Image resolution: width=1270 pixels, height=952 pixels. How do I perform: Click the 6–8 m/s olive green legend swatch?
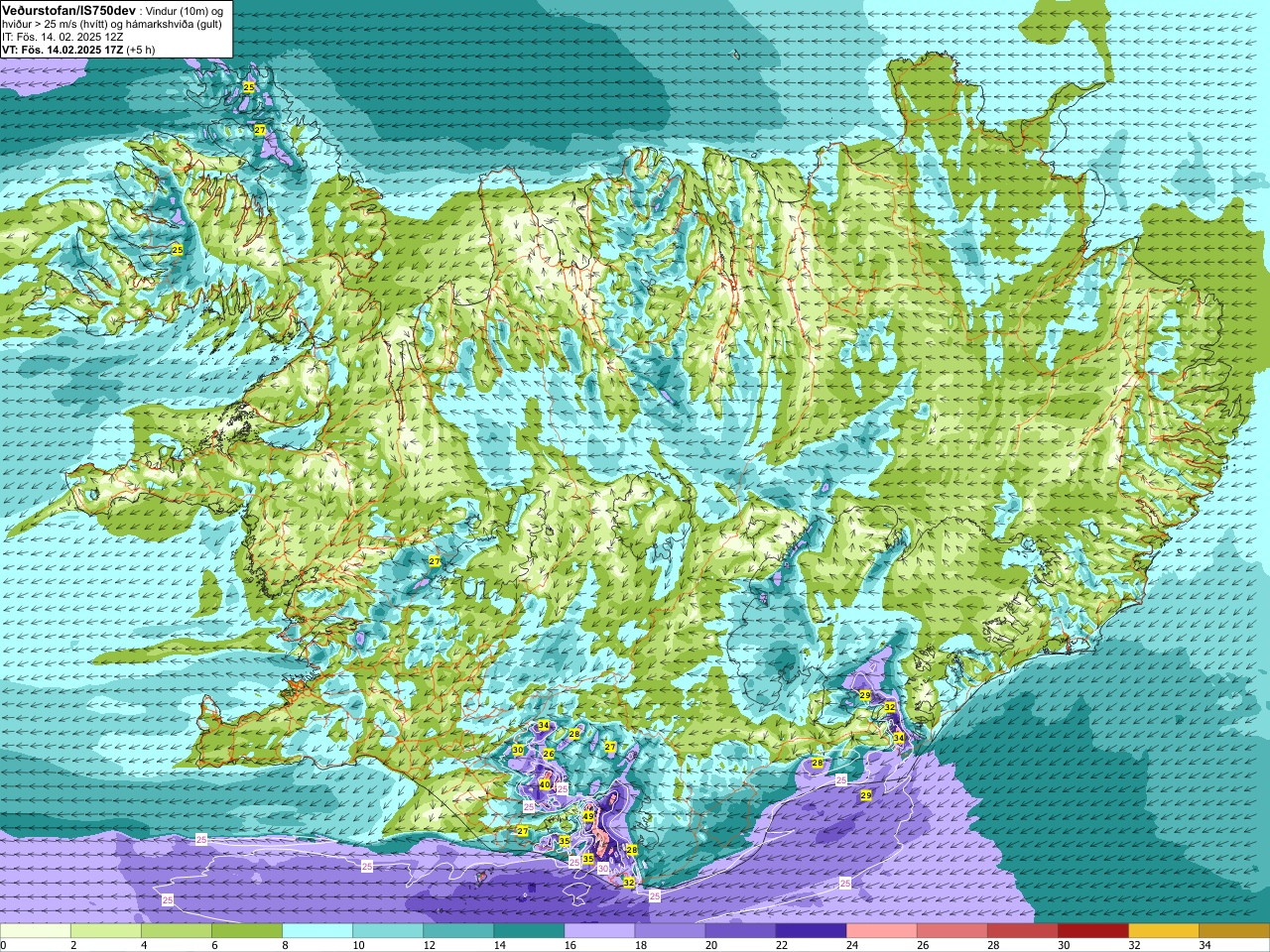[247, 931]
